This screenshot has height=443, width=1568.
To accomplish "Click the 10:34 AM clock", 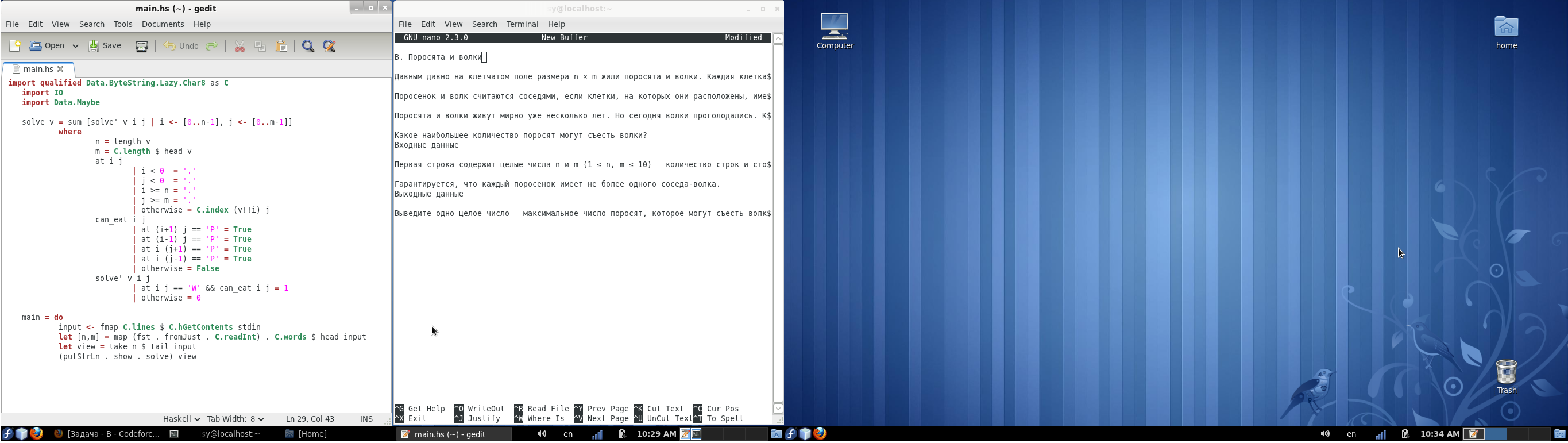I will (1439, 434).
